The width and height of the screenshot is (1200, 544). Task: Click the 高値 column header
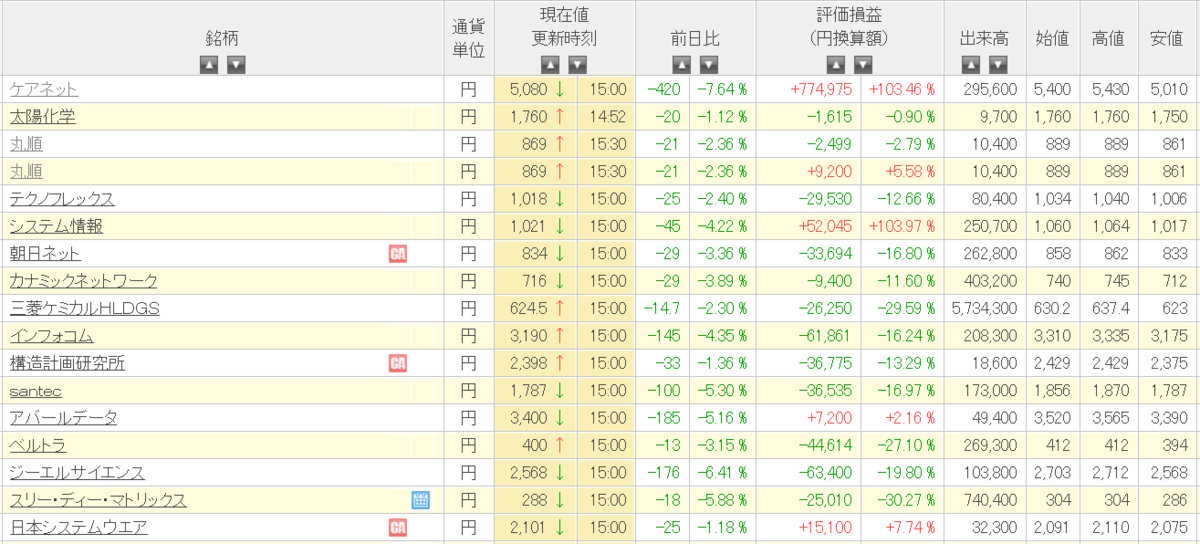[1109, 38]
